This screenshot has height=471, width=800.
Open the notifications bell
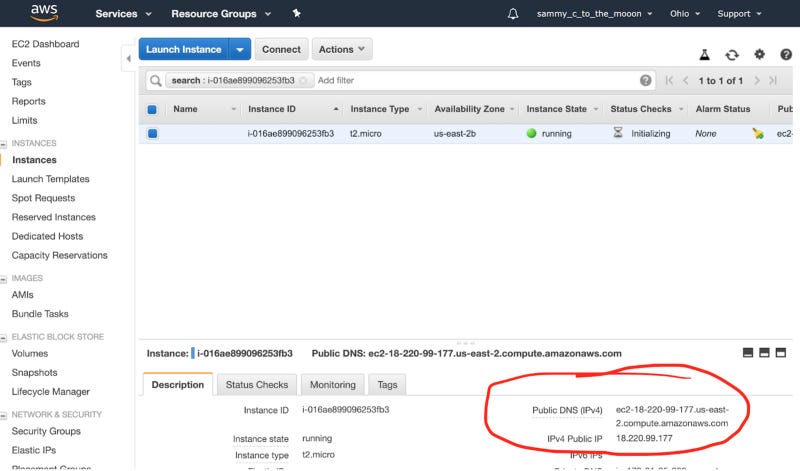click(513, 14)
